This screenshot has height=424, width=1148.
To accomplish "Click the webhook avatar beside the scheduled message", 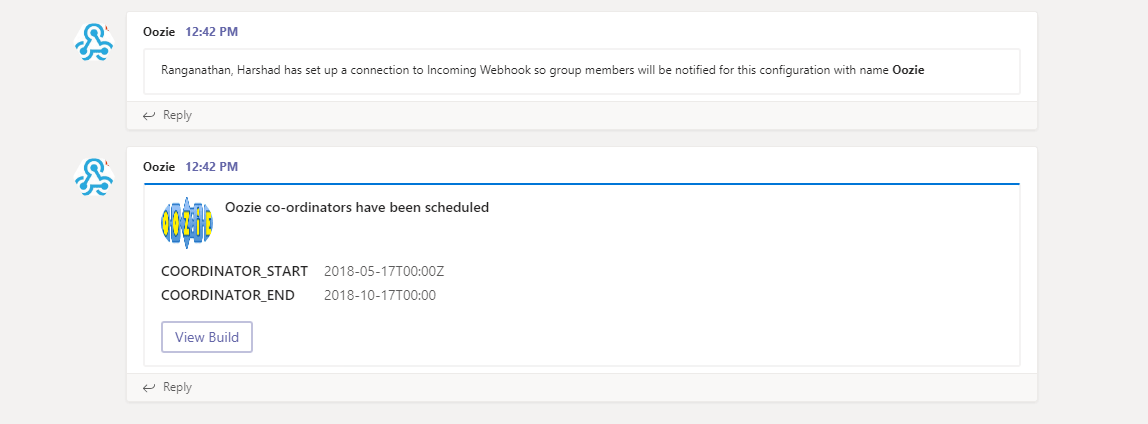I will 94,177.
